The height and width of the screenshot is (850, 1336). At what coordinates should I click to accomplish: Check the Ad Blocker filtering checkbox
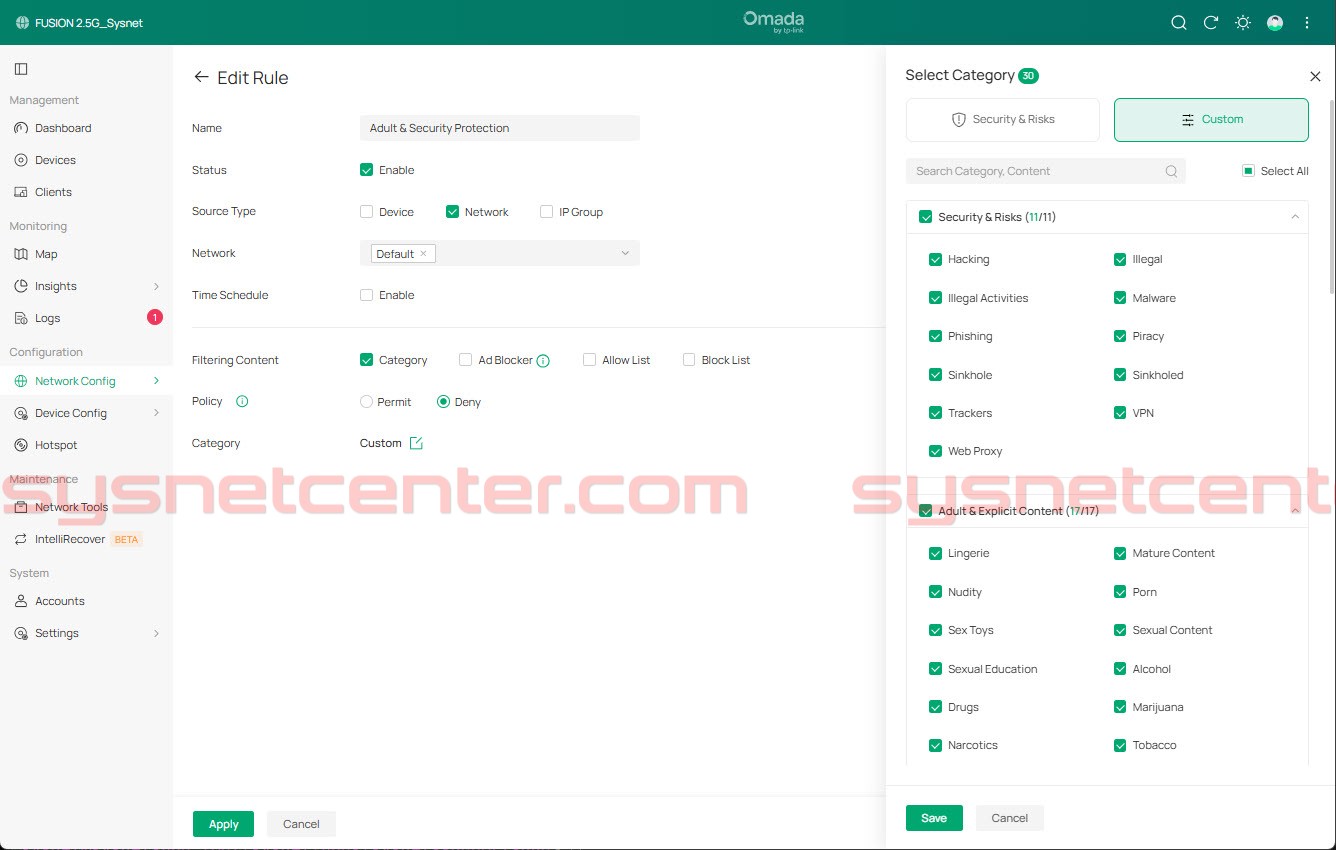[465, 360]
